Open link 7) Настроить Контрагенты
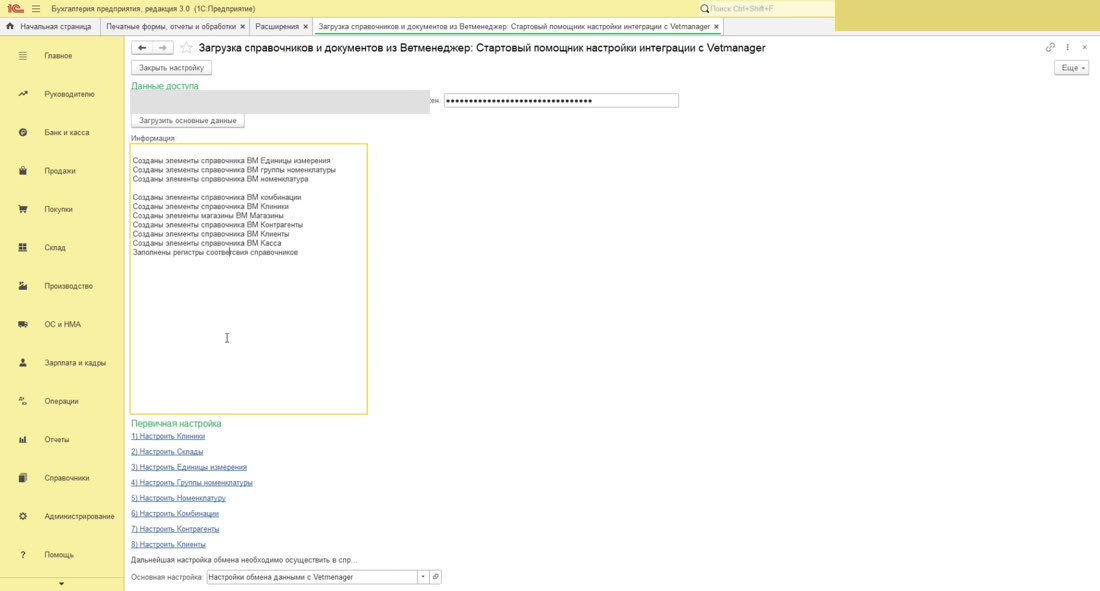Viewport: 1100px width, 591px height. pyautogui.click(x=175, y=529)
